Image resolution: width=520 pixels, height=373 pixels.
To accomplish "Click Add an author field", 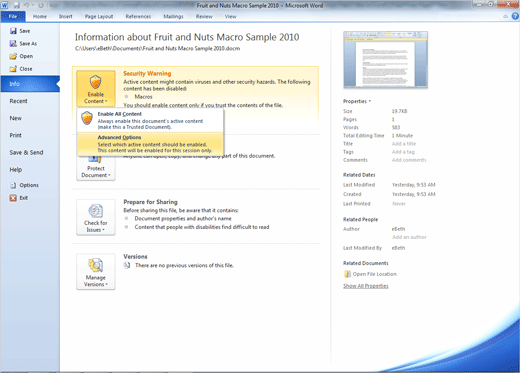I will pyautogui.click(x=409, y=237).
